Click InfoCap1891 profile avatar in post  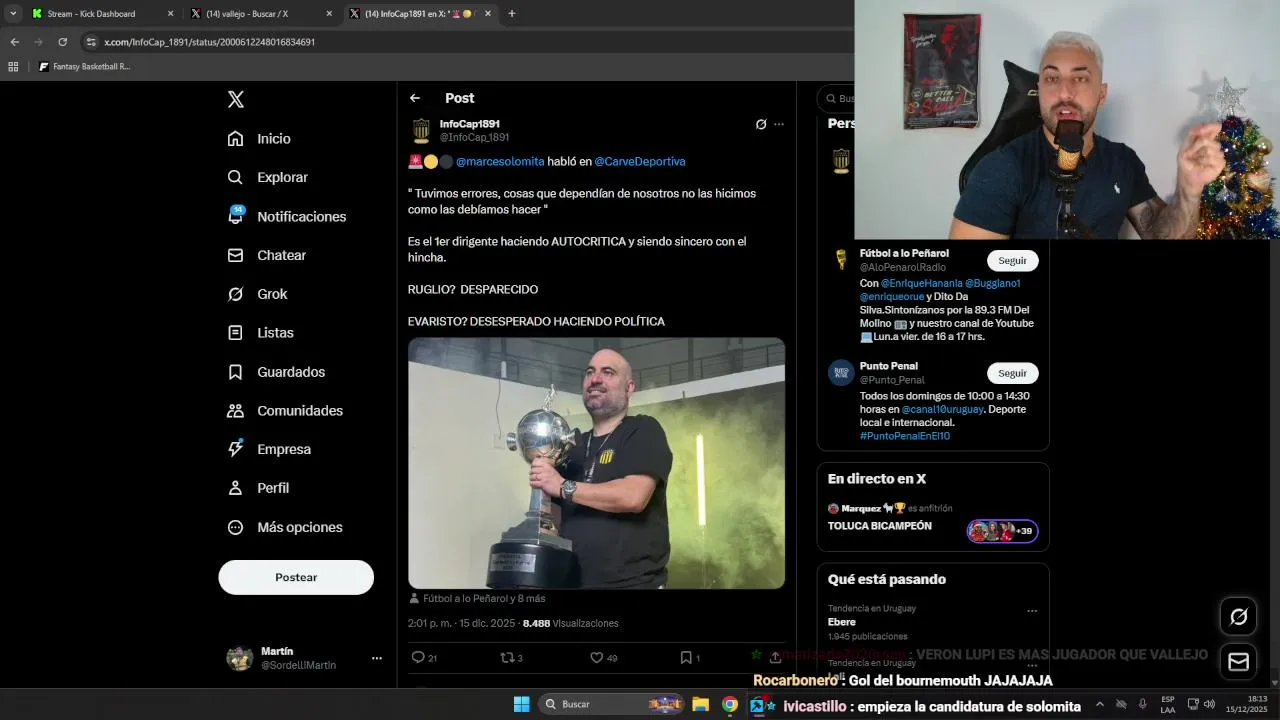click(x=421, y=131)
